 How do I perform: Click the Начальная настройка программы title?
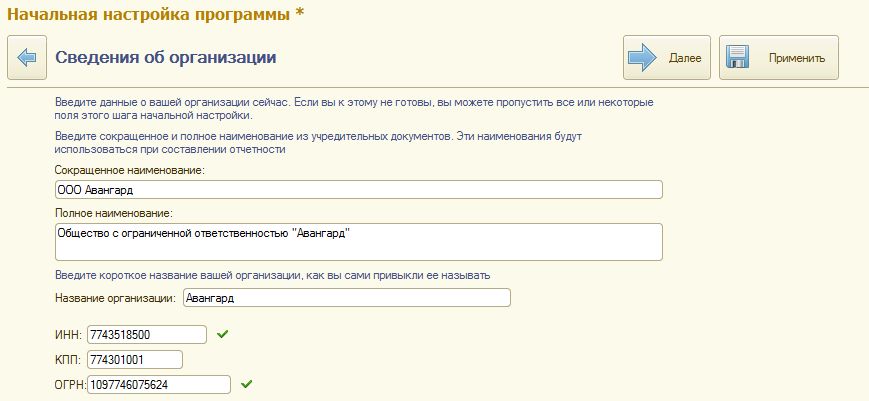pyautogui.click(x=156, y=14)
